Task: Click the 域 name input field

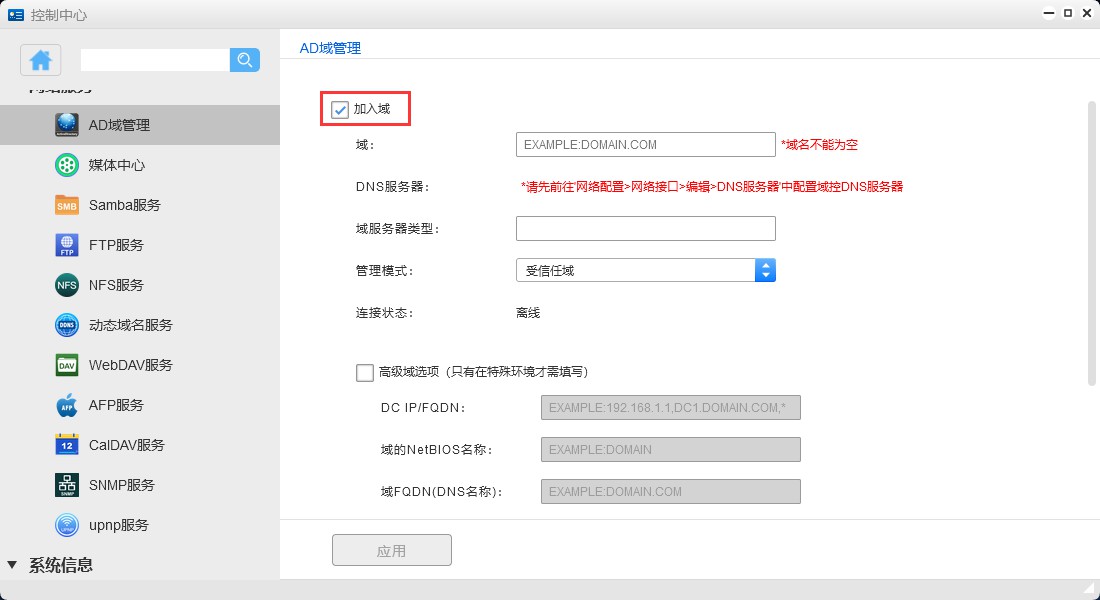Action: [645, 145]
